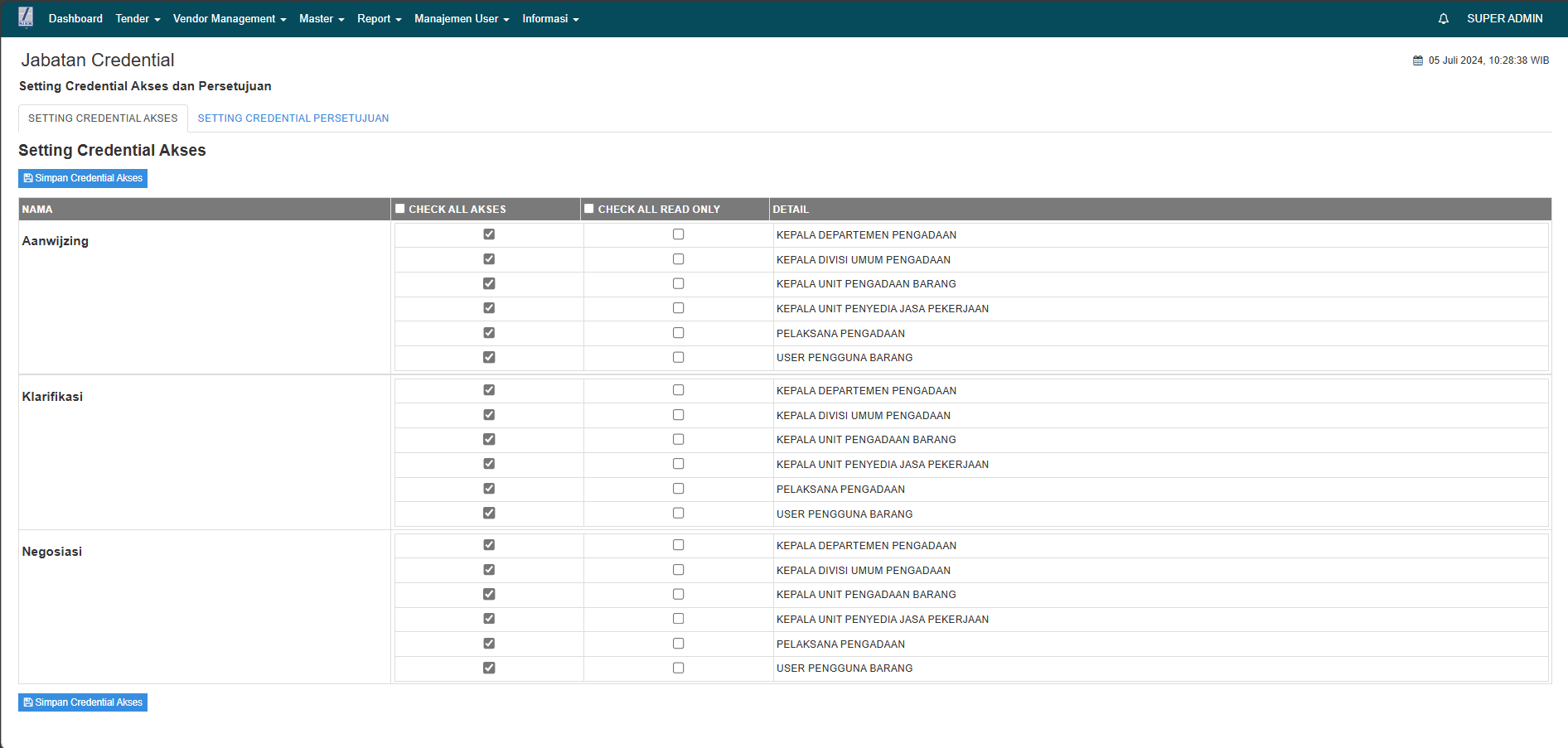Expand the Tender dropdown menu
Screen dimensions: 1568x748
click(138, 18)
